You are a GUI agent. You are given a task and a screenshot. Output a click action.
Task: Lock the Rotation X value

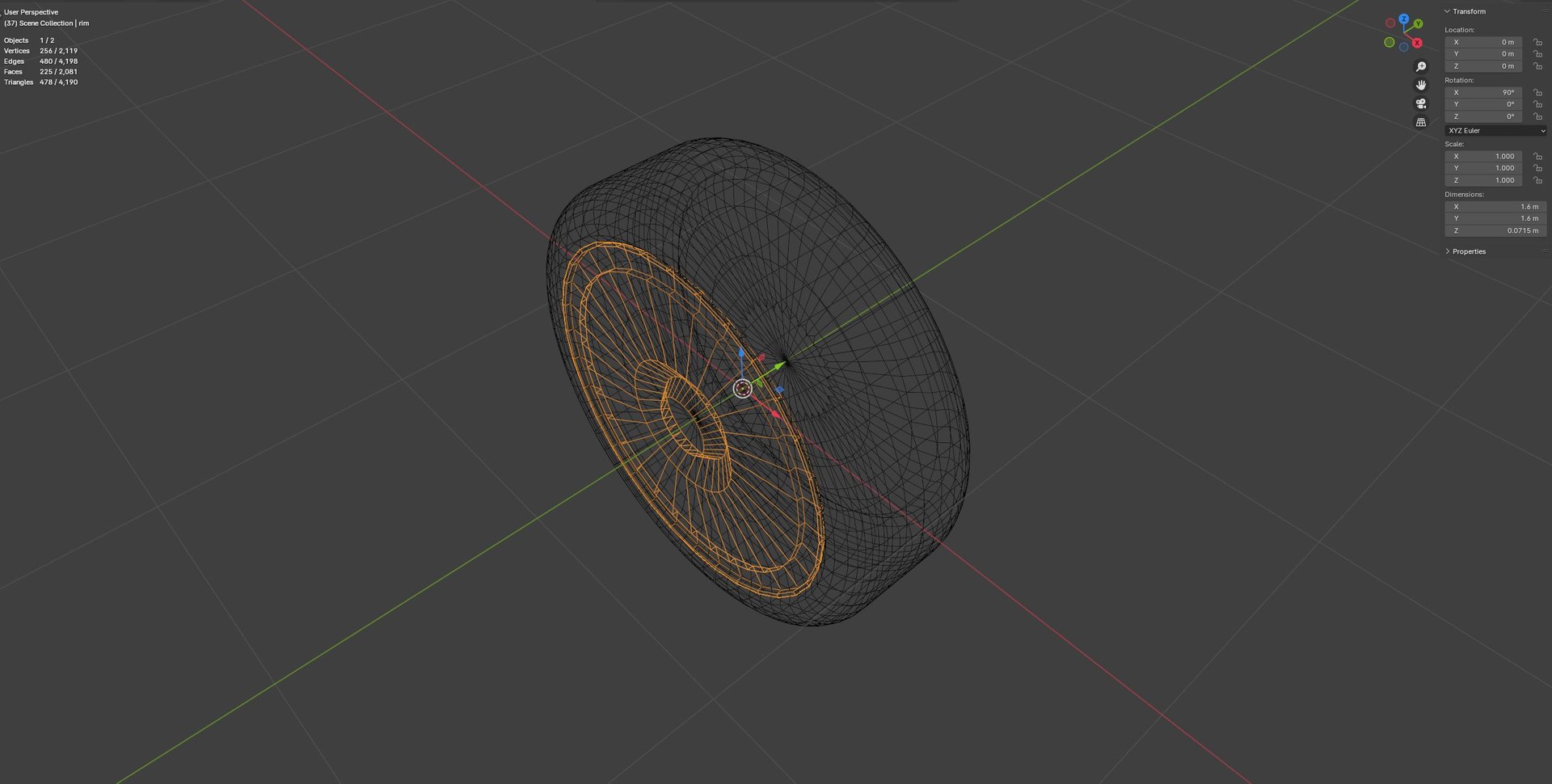coord(1537,92)
